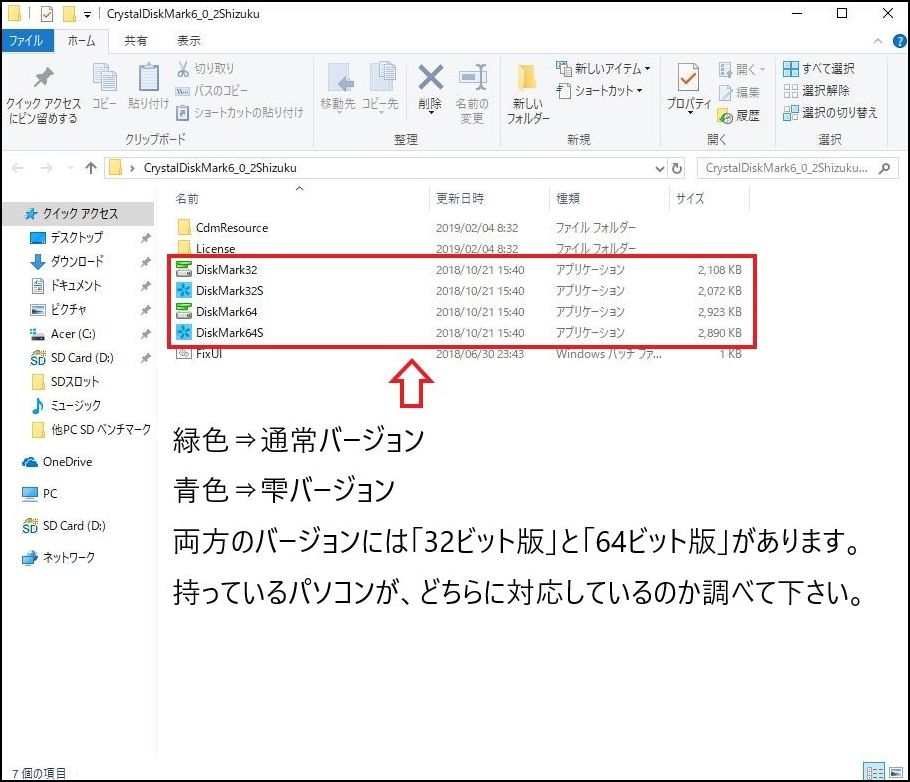The image size is (910, 782).
Task: Collapse the ribbon with the chevron
Action: coord(878,41)
